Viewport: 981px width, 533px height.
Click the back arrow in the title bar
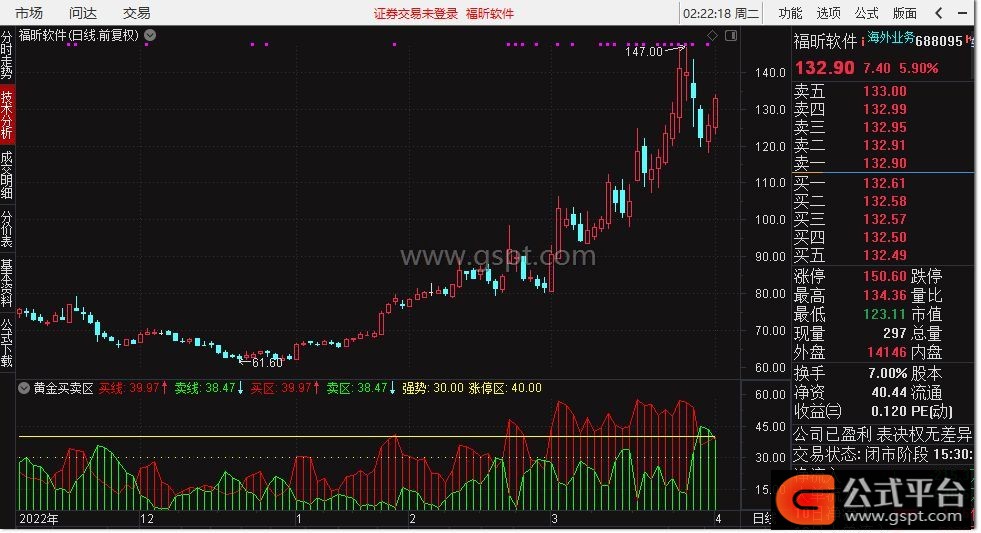pos(938,13)
